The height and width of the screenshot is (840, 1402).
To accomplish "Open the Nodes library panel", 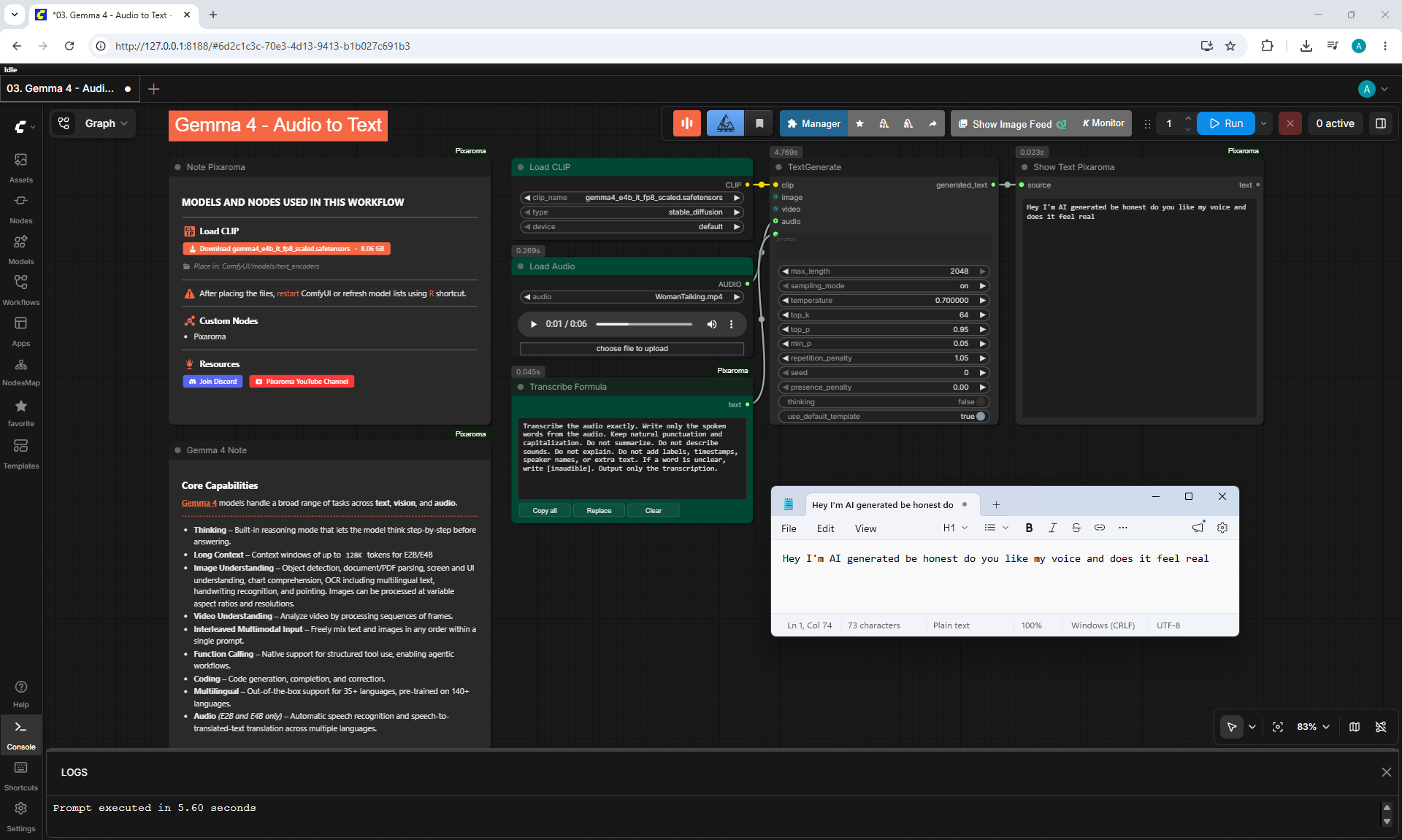I will [x=21, y=208].
